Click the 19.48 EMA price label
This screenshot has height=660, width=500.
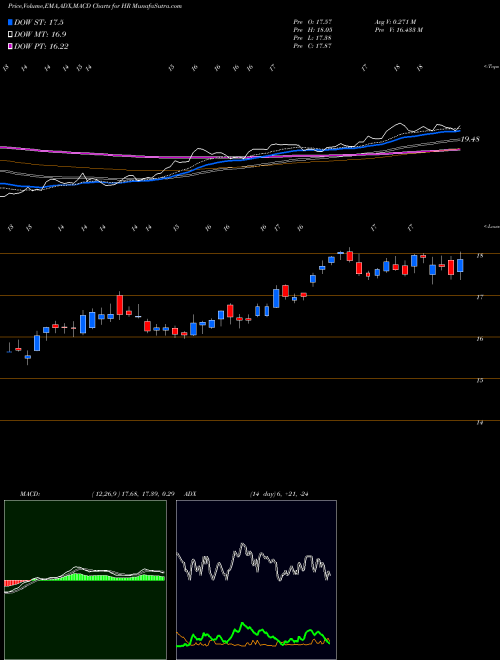(x=470, y=139)
